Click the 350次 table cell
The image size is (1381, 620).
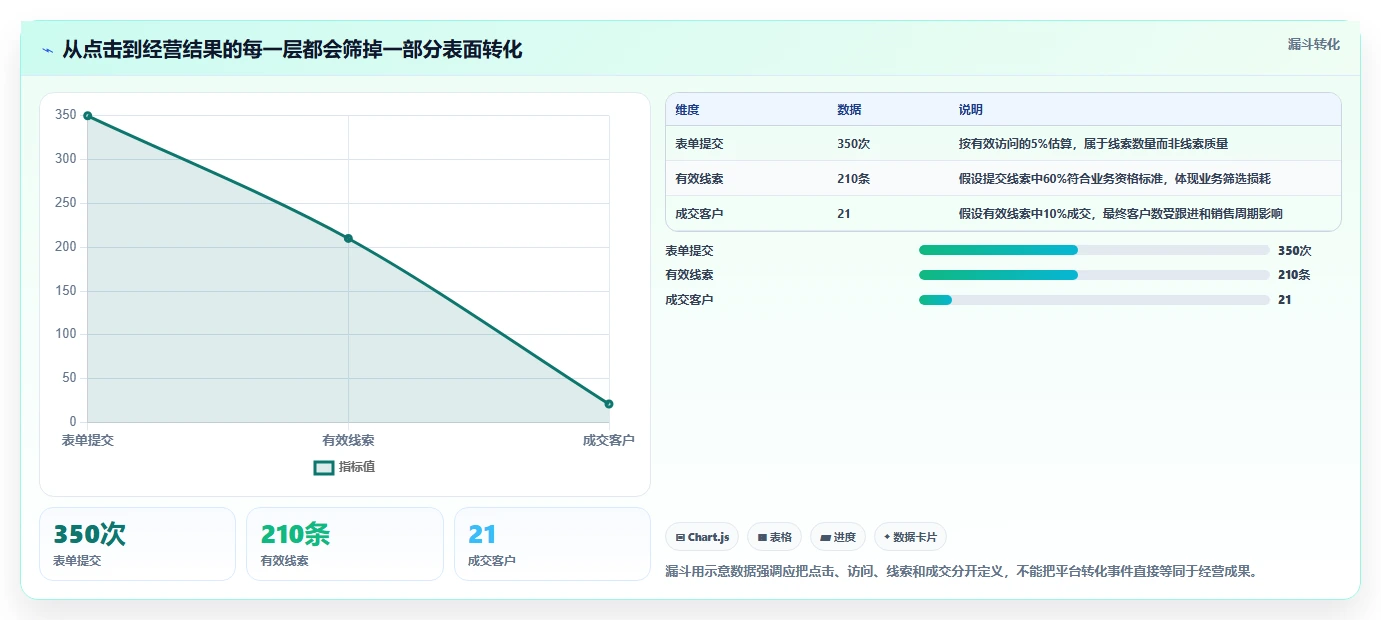click(853, 144)
